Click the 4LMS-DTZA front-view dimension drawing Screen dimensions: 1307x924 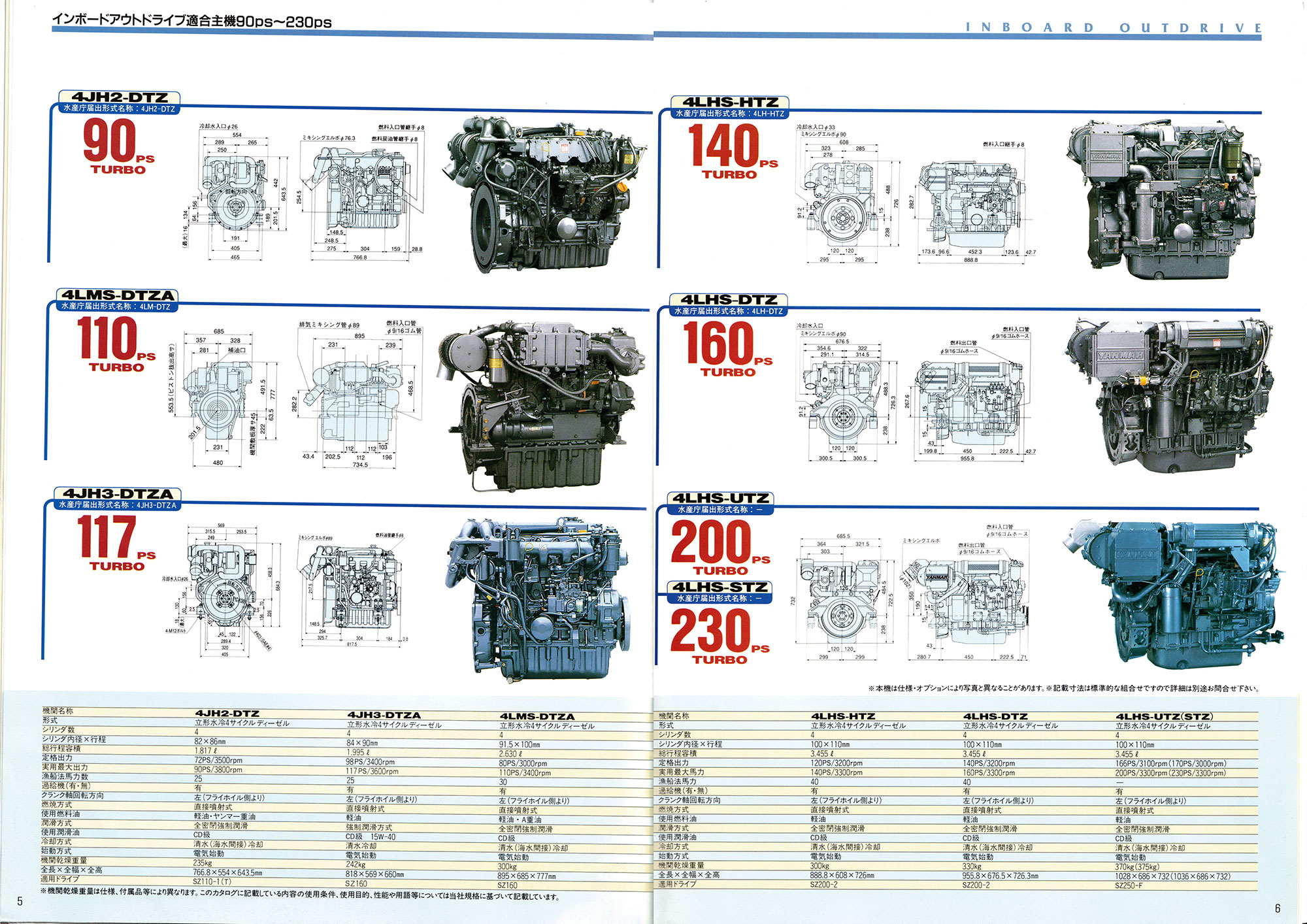[222, 397]
